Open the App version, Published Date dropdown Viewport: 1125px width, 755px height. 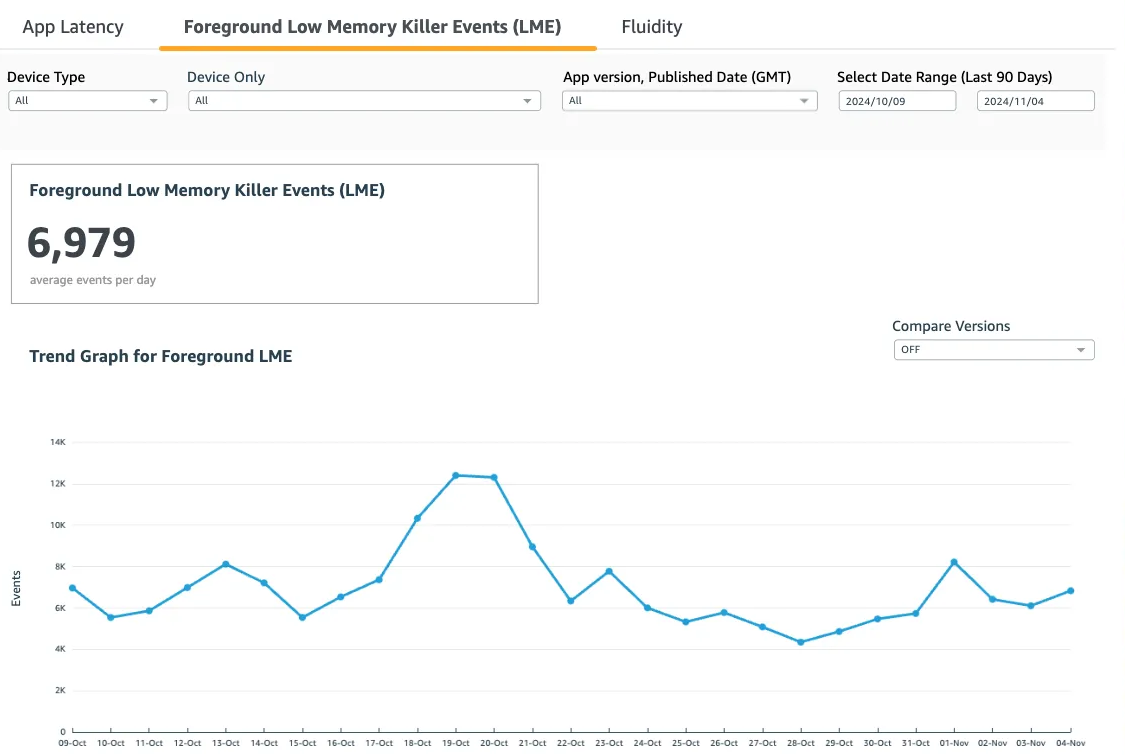pos(689,101)
